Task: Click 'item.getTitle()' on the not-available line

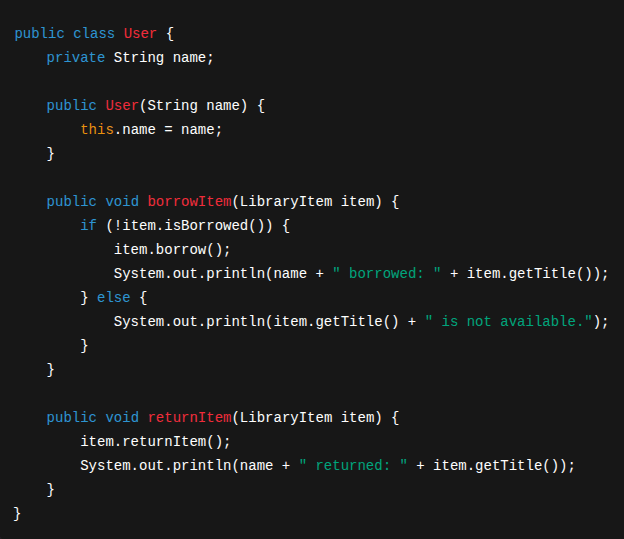Action: pyautogui.click(x=336, y=322)
